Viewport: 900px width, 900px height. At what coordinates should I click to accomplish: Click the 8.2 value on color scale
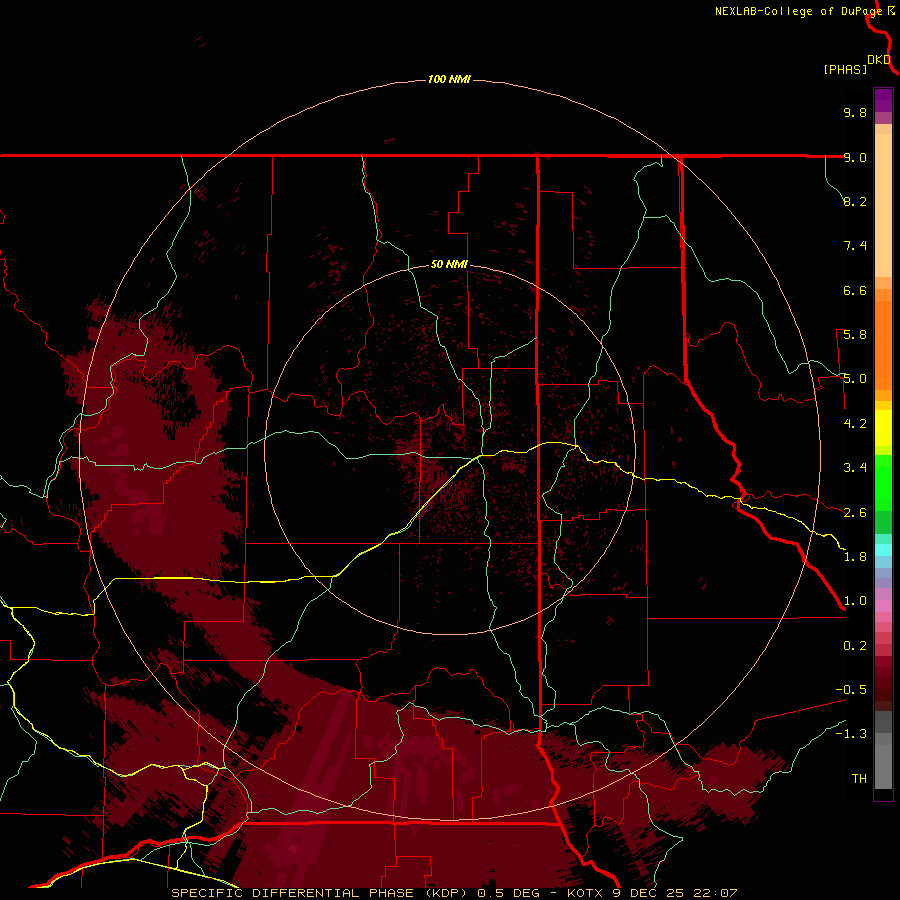point(855,201)
